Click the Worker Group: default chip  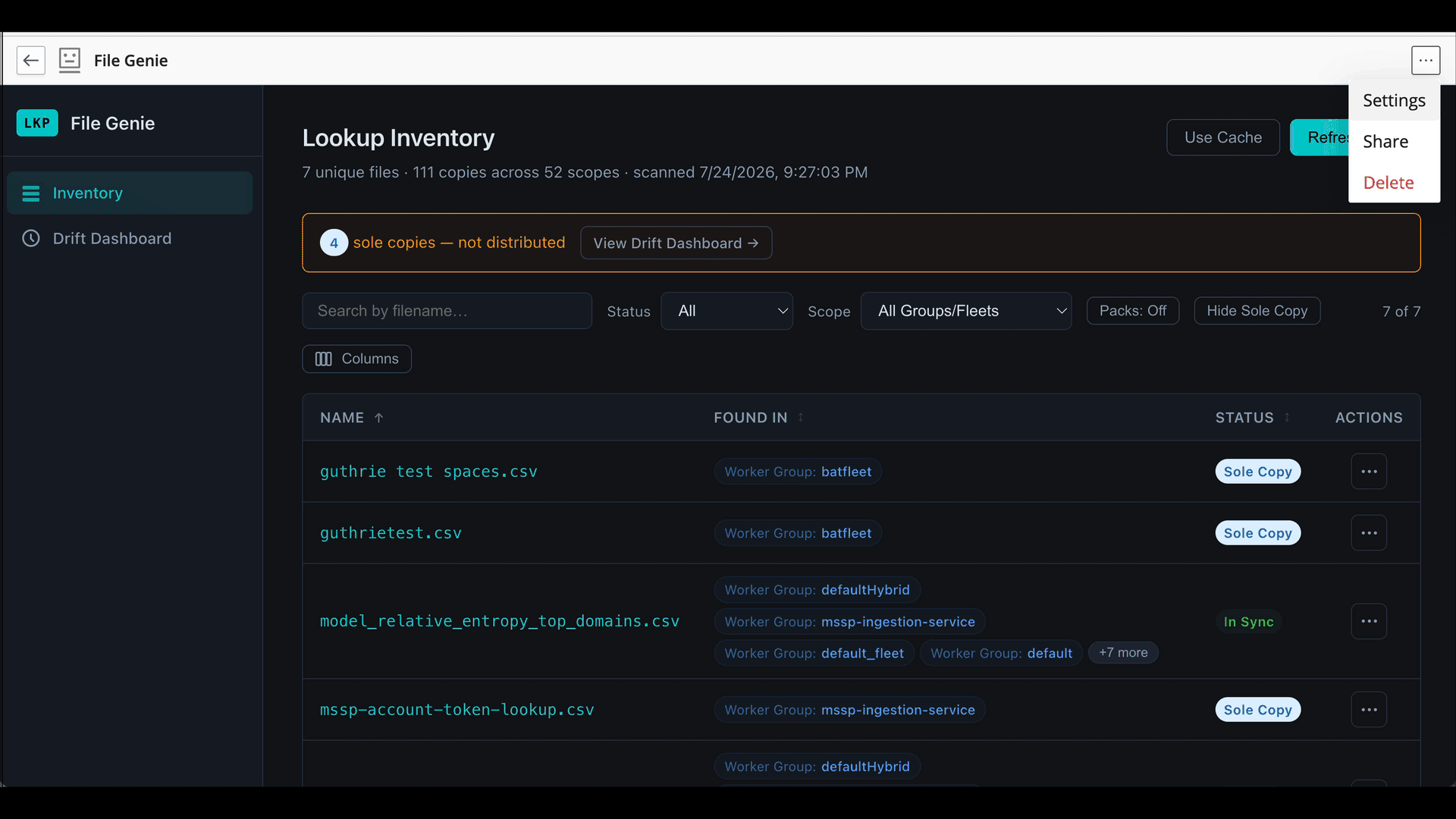[1001, 654]
